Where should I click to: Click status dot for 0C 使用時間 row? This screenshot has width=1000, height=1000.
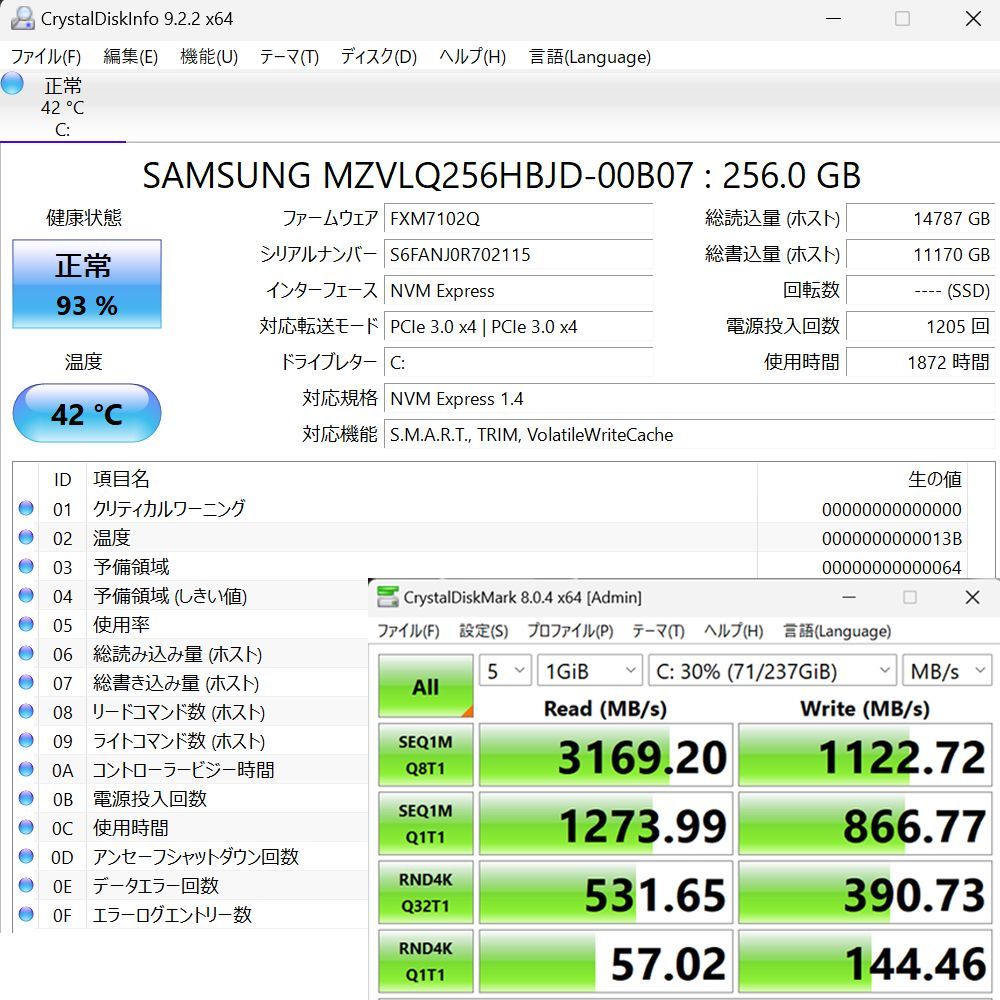click(x=26, y=828)
